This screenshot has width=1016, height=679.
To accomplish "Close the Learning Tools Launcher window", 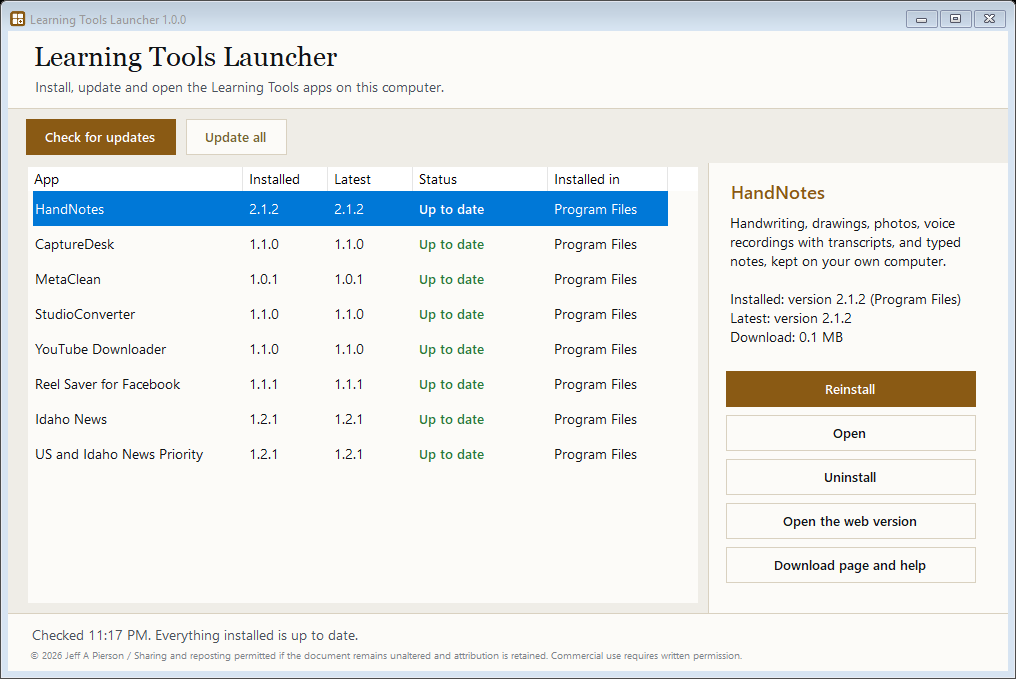I will [x=989, y=19].
